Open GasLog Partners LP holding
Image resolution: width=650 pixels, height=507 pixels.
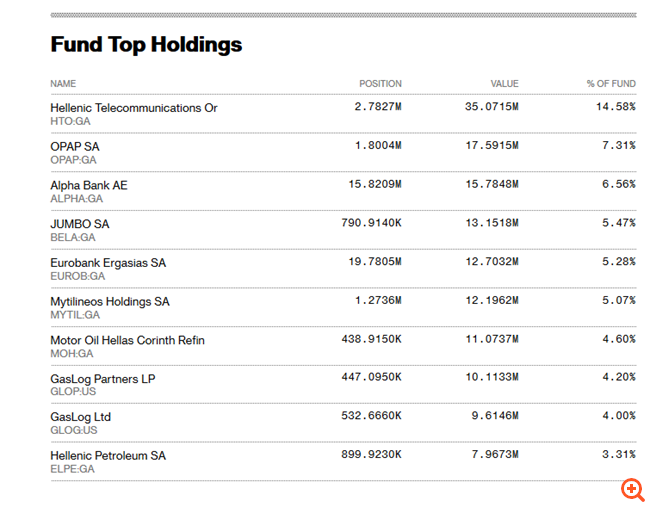103,379
